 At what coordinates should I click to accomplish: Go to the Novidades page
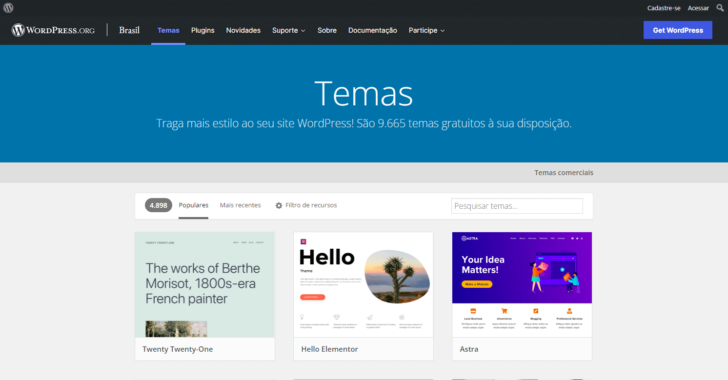243,30
